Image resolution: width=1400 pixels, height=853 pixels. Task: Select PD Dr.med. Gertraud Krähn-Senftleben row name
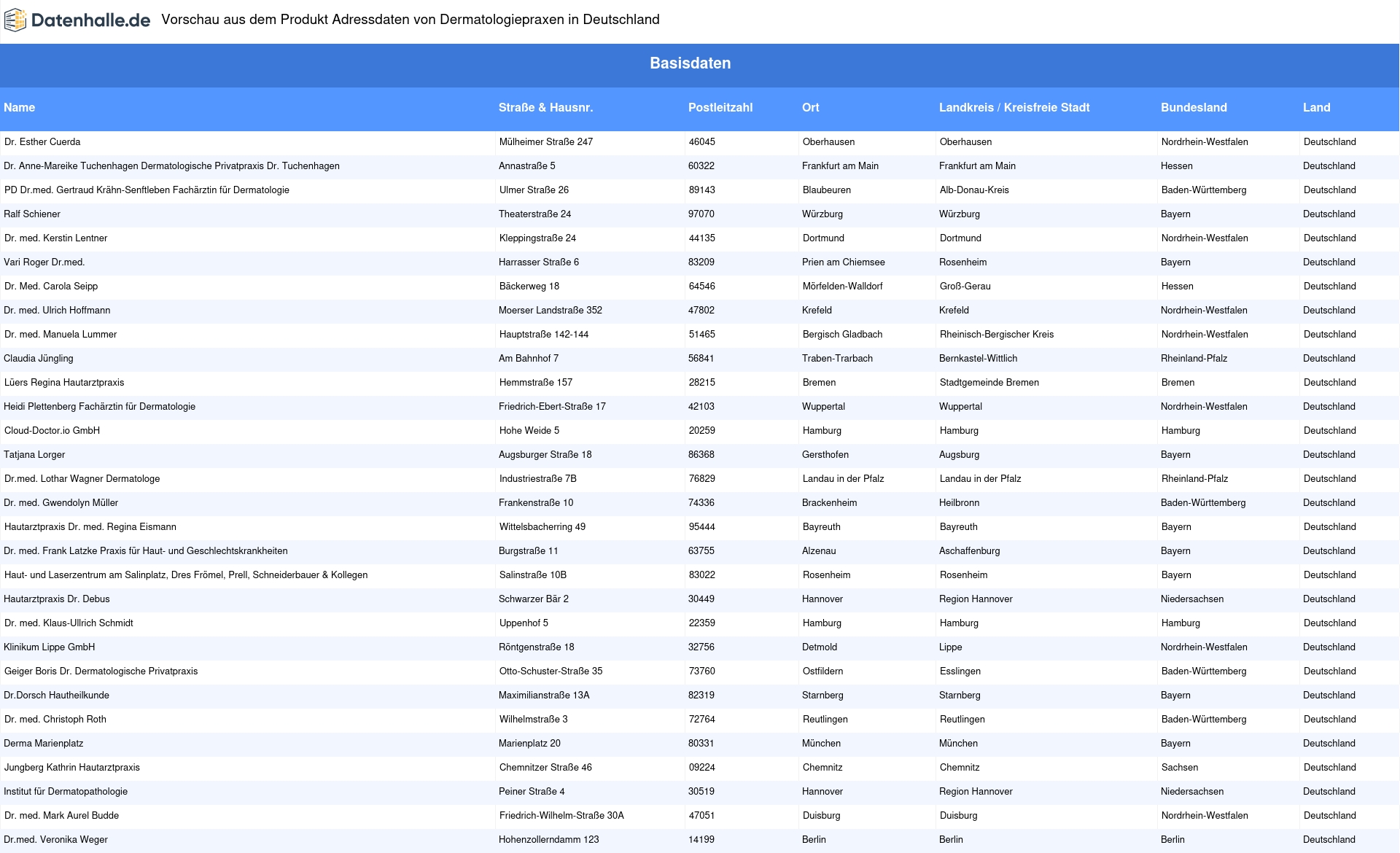147,190
